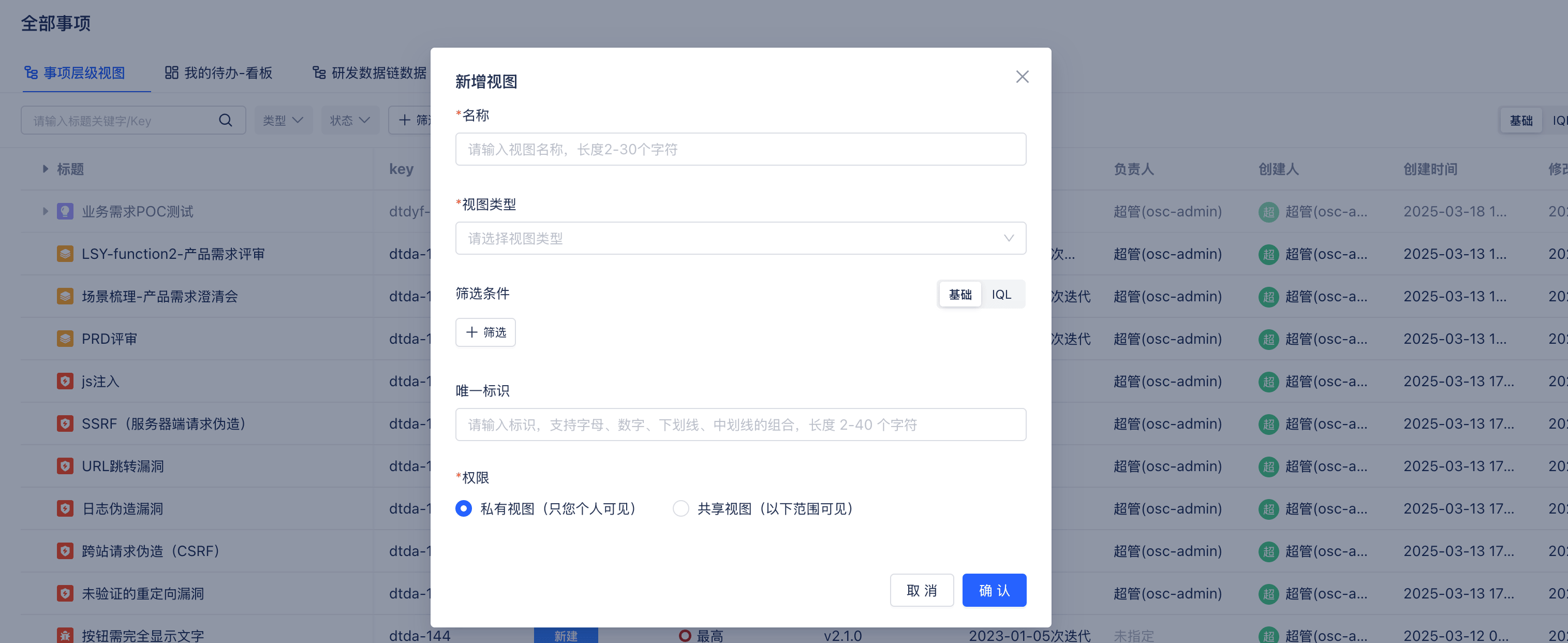Screen dimensions: 1568x643
Task: Click the kanban icon of 我的待办-看板 tab
Action: point(172,73)
